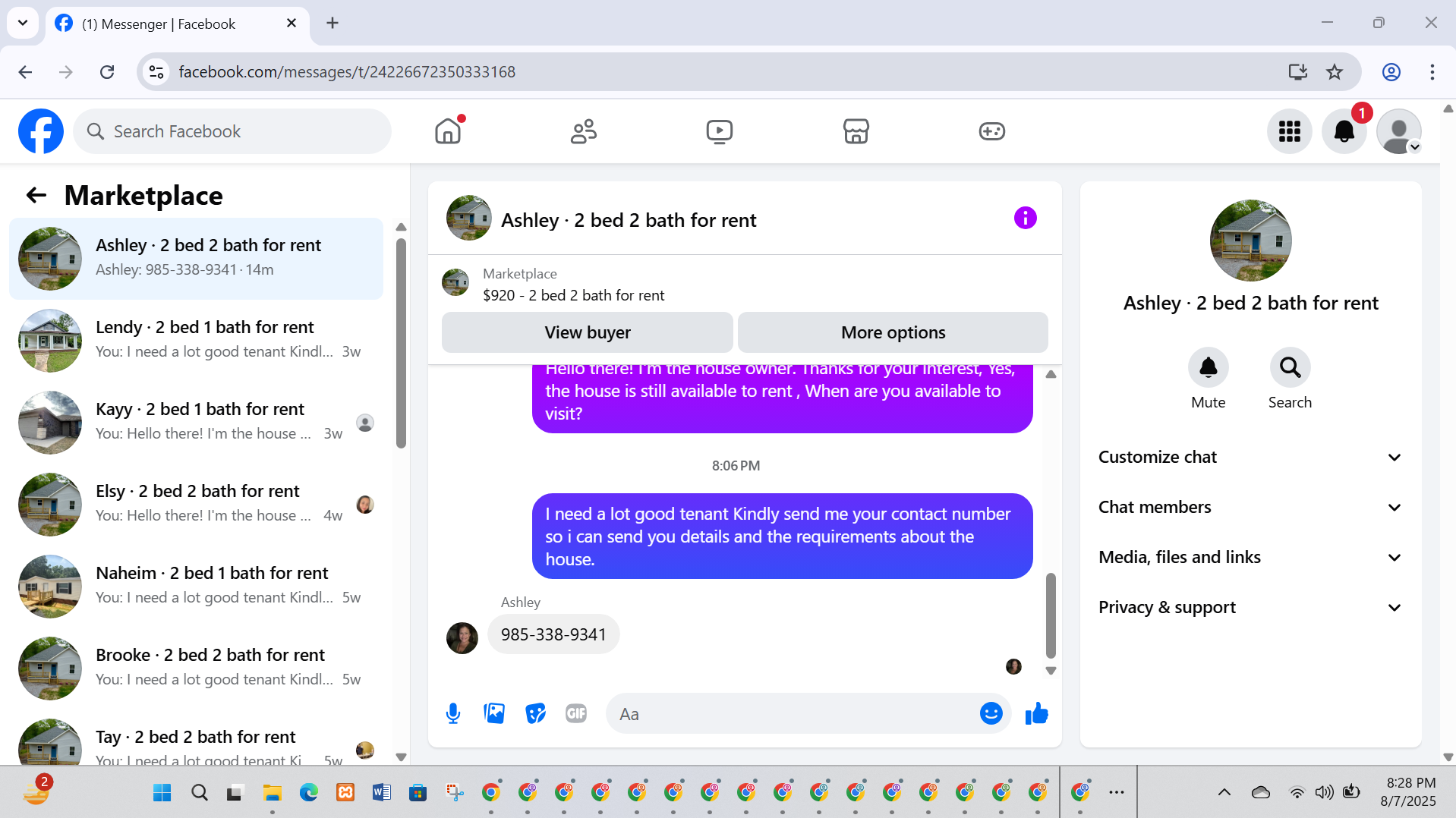Viewport: 1456px width, 818px height.
Task: Open clock and date 8:28 PM
Action: 1410,792
